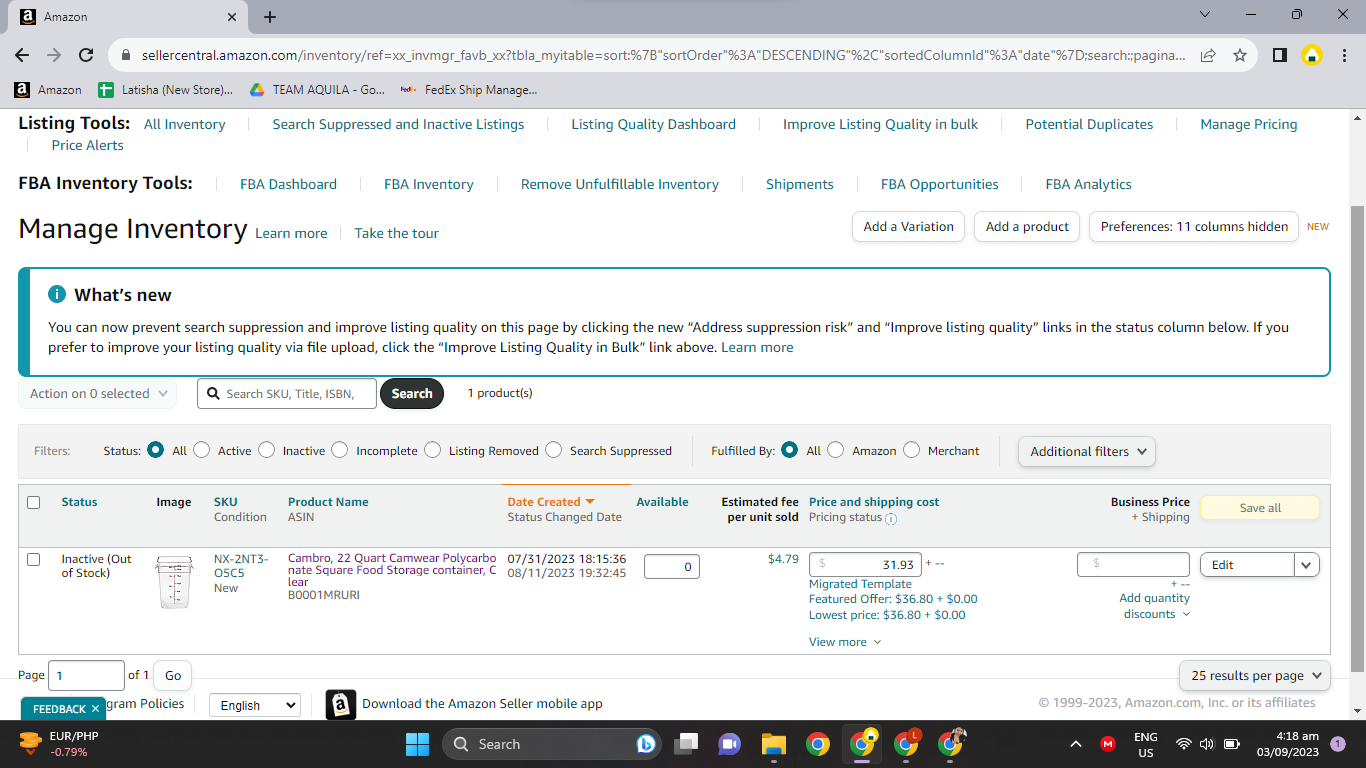The height and width of the screenshot is (768, 1366).
Task: View site information via the padlock icon
Action: tap(126, 56)
